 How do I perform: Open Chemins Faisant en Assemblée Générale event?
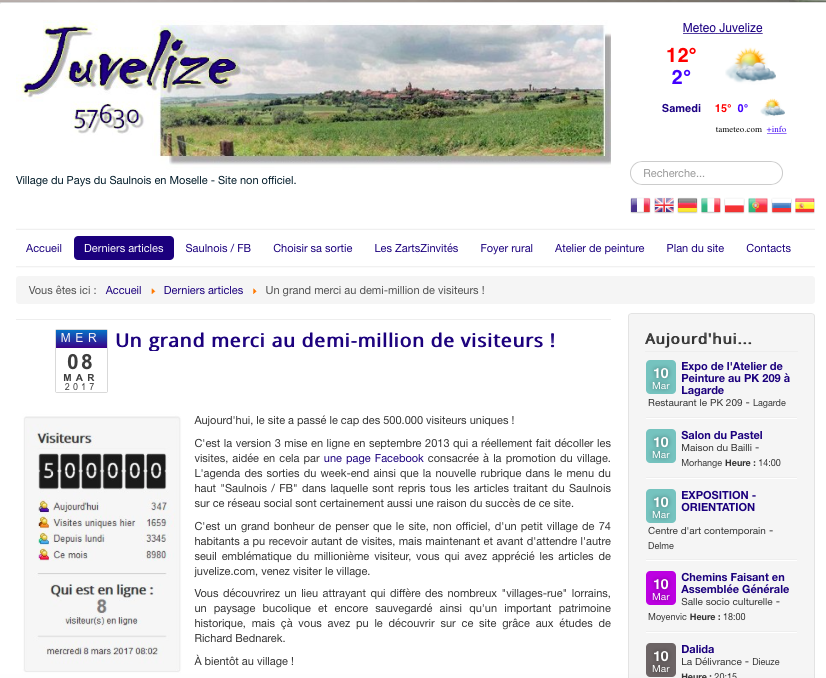click(735, 583)
